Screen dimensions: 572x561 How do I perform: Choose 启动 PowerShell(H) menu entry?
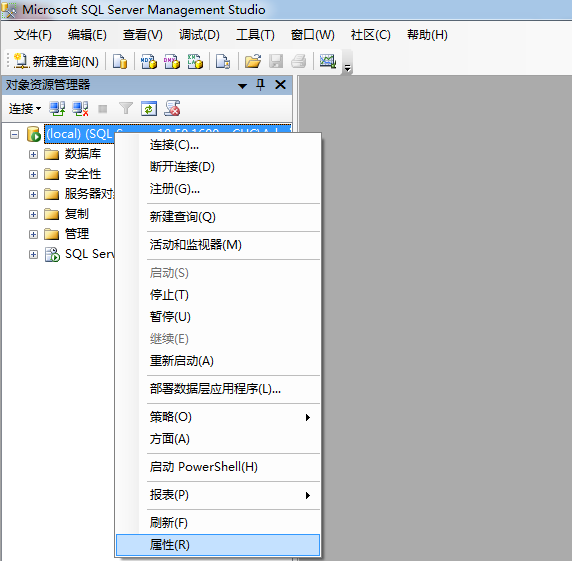tap(218, 467)
